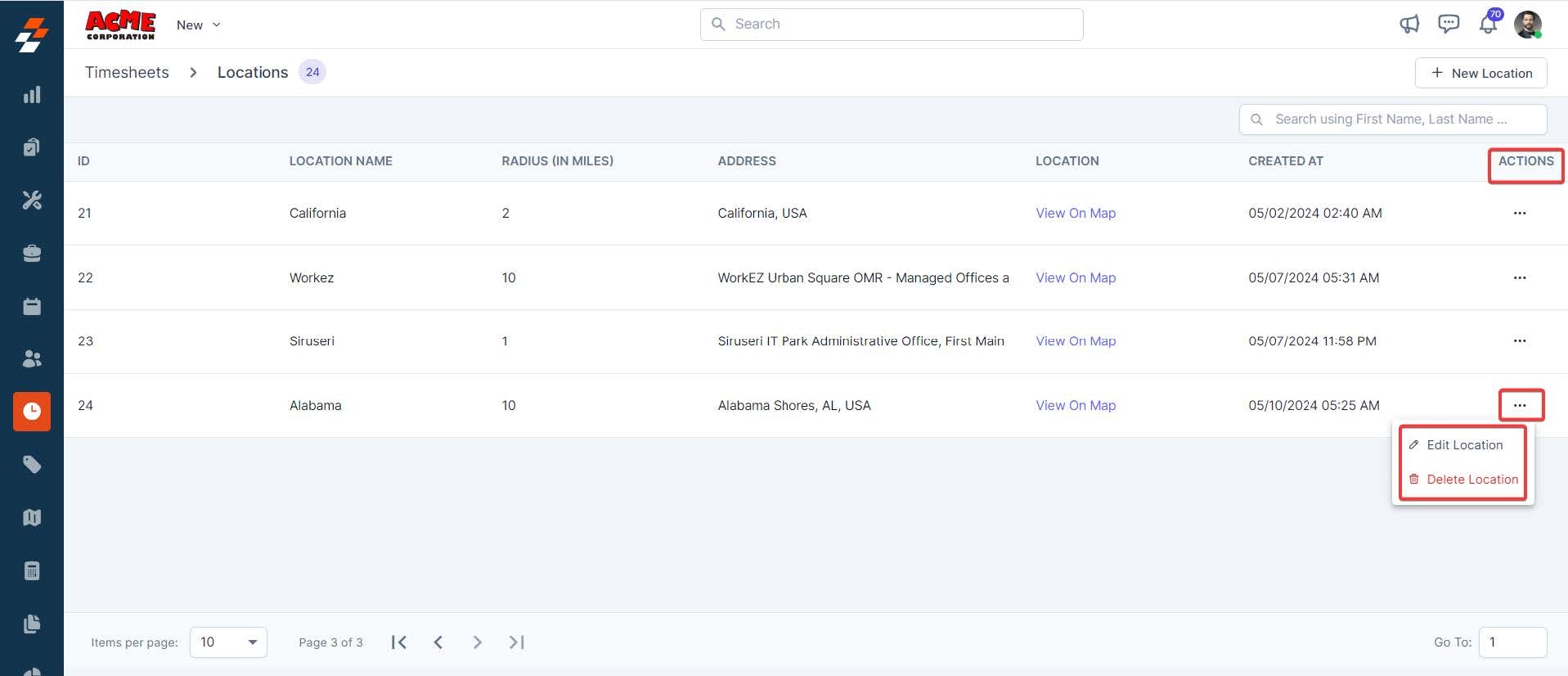
Task: Open the dashboard bar chart sidebar icon
Action: coord(32,95)
